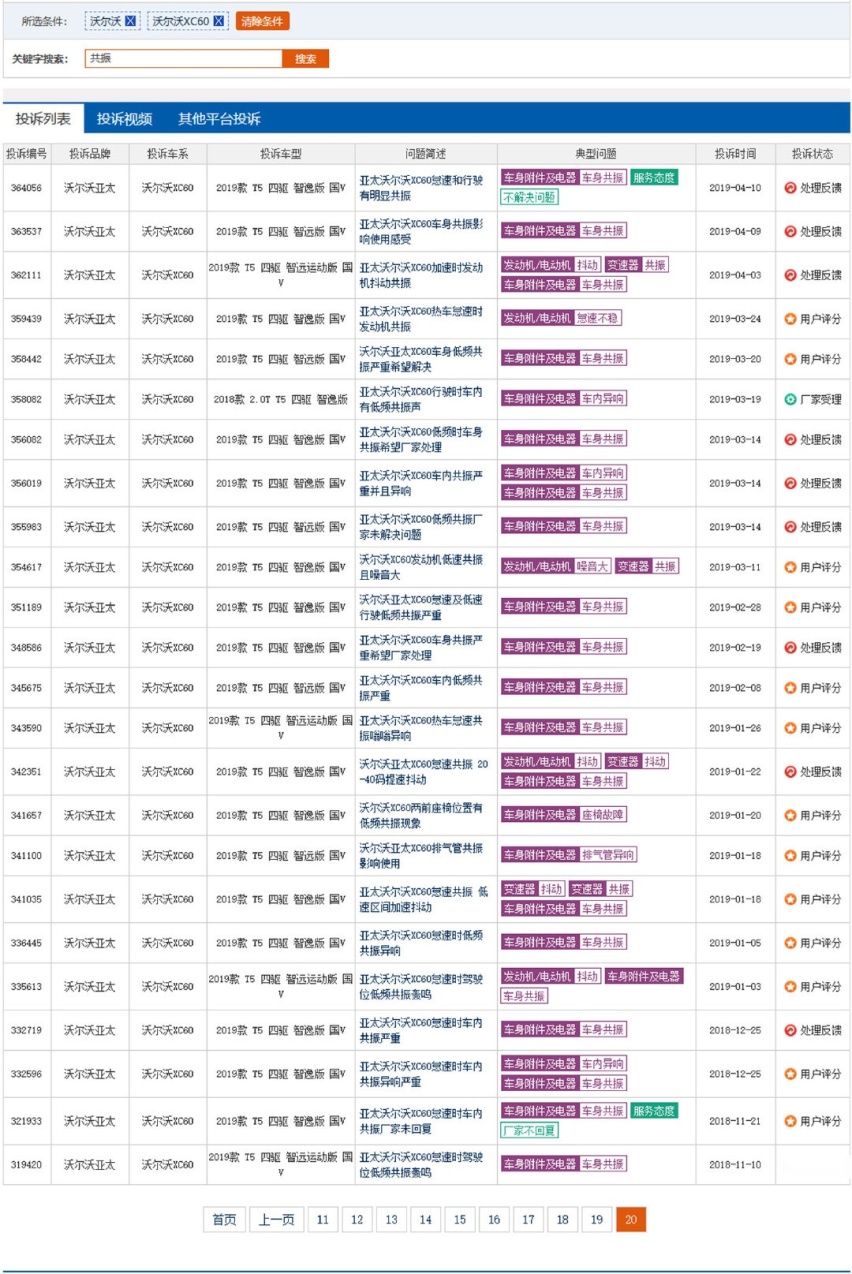Click the orange status icon for complaint 341035
852x1274 pixels.
790,899
